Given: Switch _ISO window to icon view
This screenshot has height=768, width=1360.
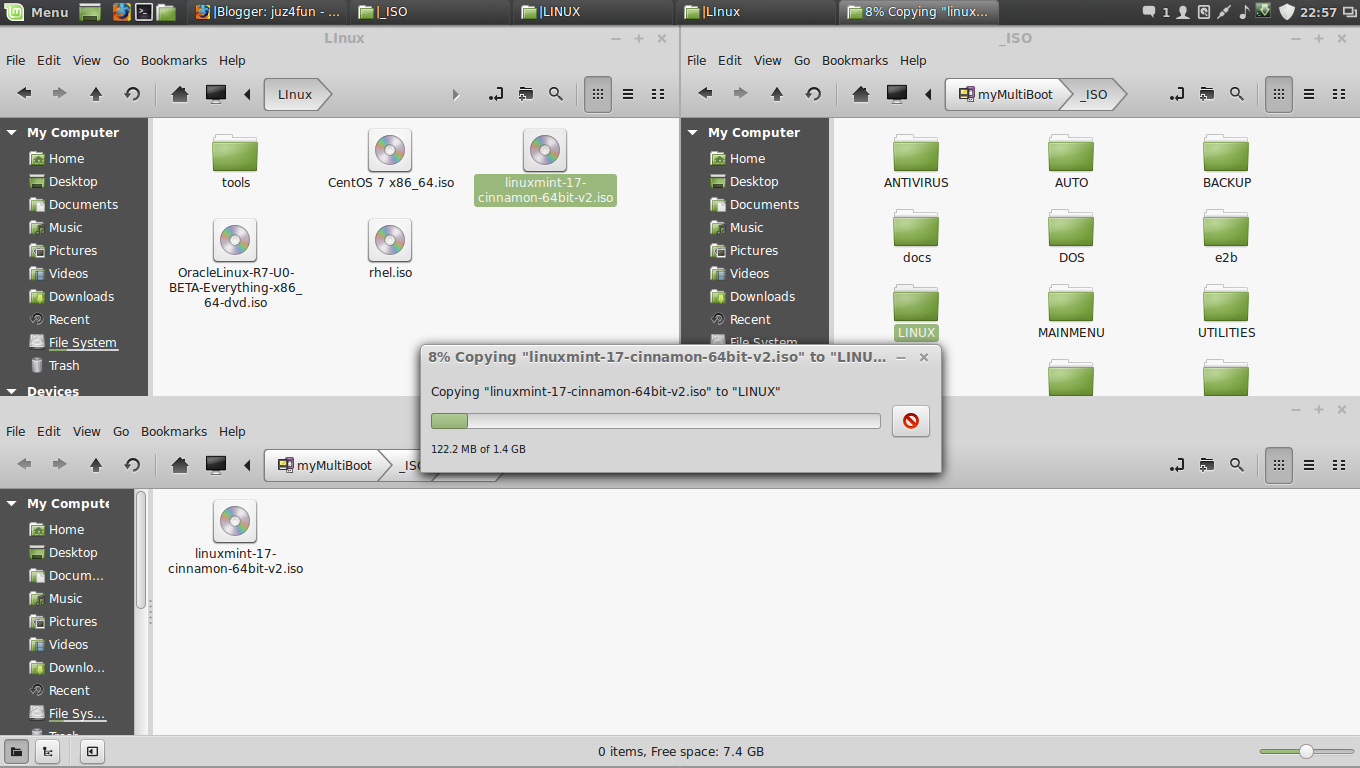Looking at the screenshot, I should [1279, 94].
